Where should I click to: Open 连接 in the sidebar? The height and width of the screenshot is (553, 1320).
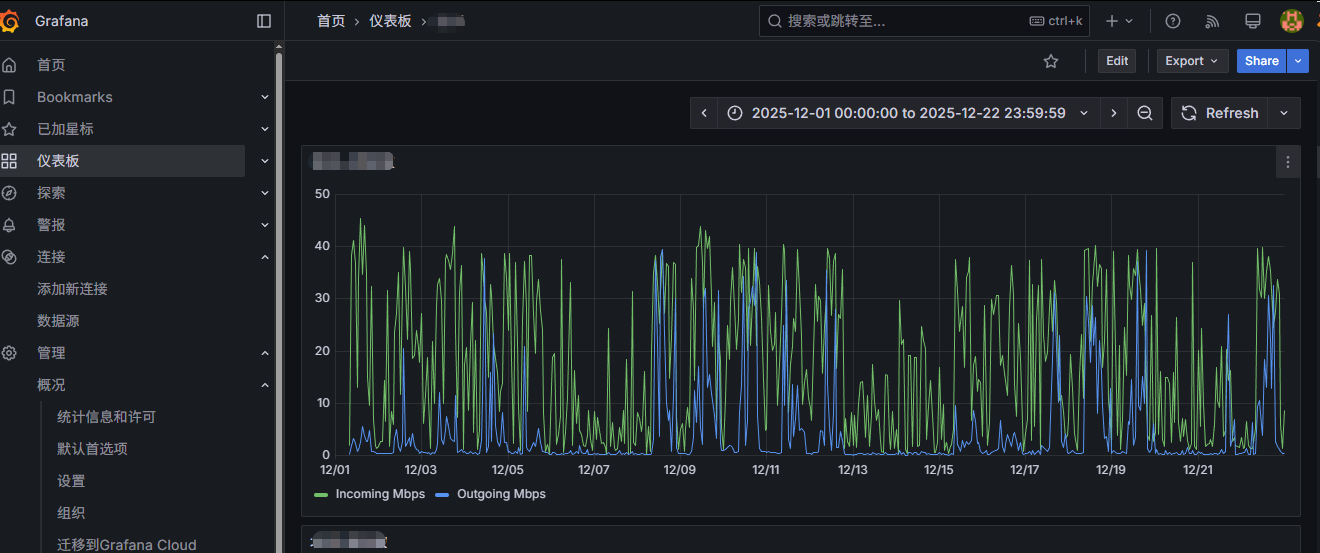(51, 257)
